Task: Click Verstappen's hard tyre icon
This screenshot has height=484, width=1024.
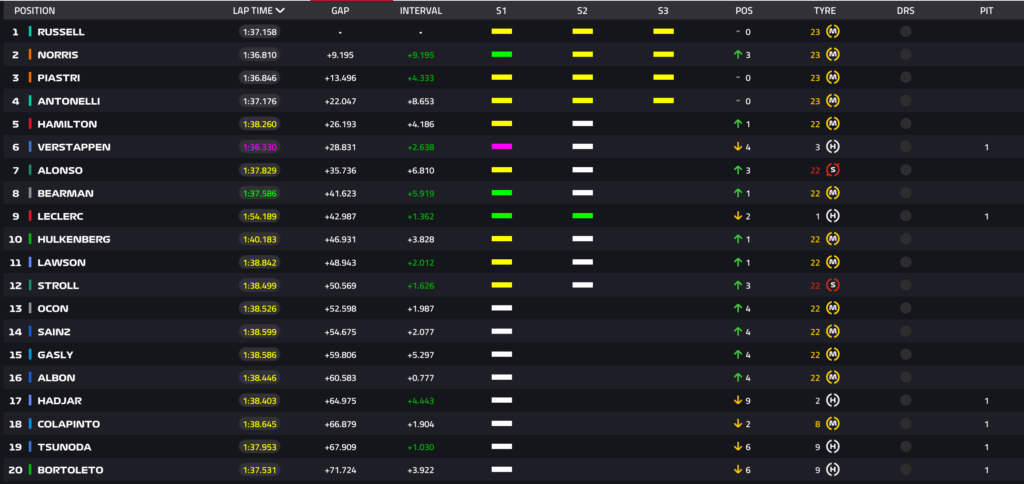Action: 833,147
